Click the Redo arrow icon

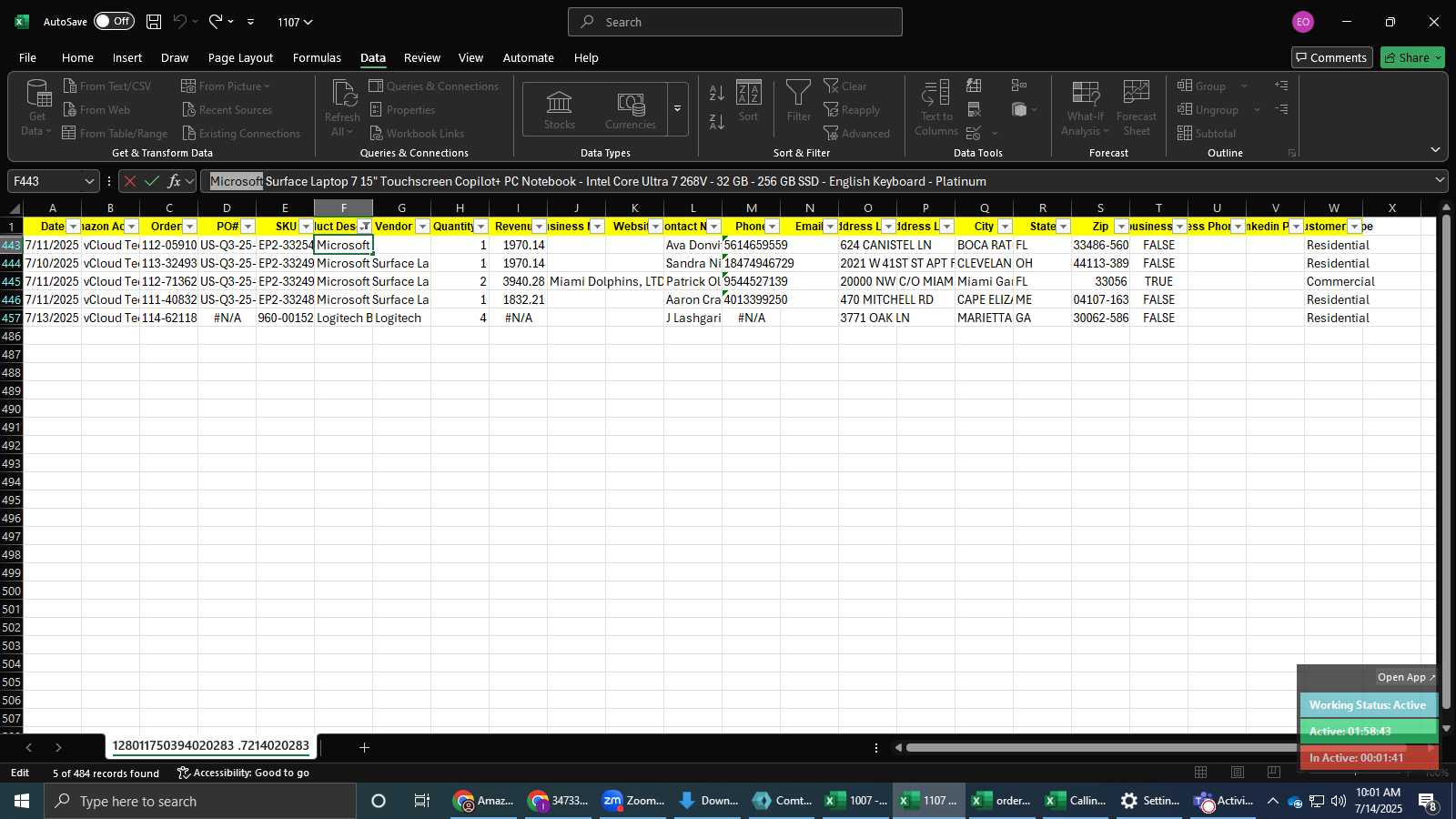tap(216, 21)
